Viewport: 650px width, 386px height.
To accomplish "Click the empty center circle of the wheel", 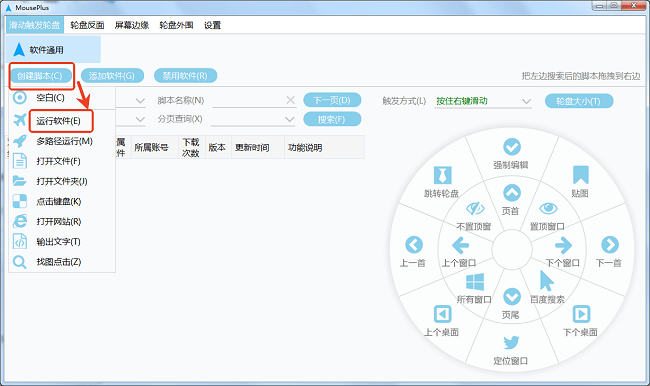I will pos(512,250).
